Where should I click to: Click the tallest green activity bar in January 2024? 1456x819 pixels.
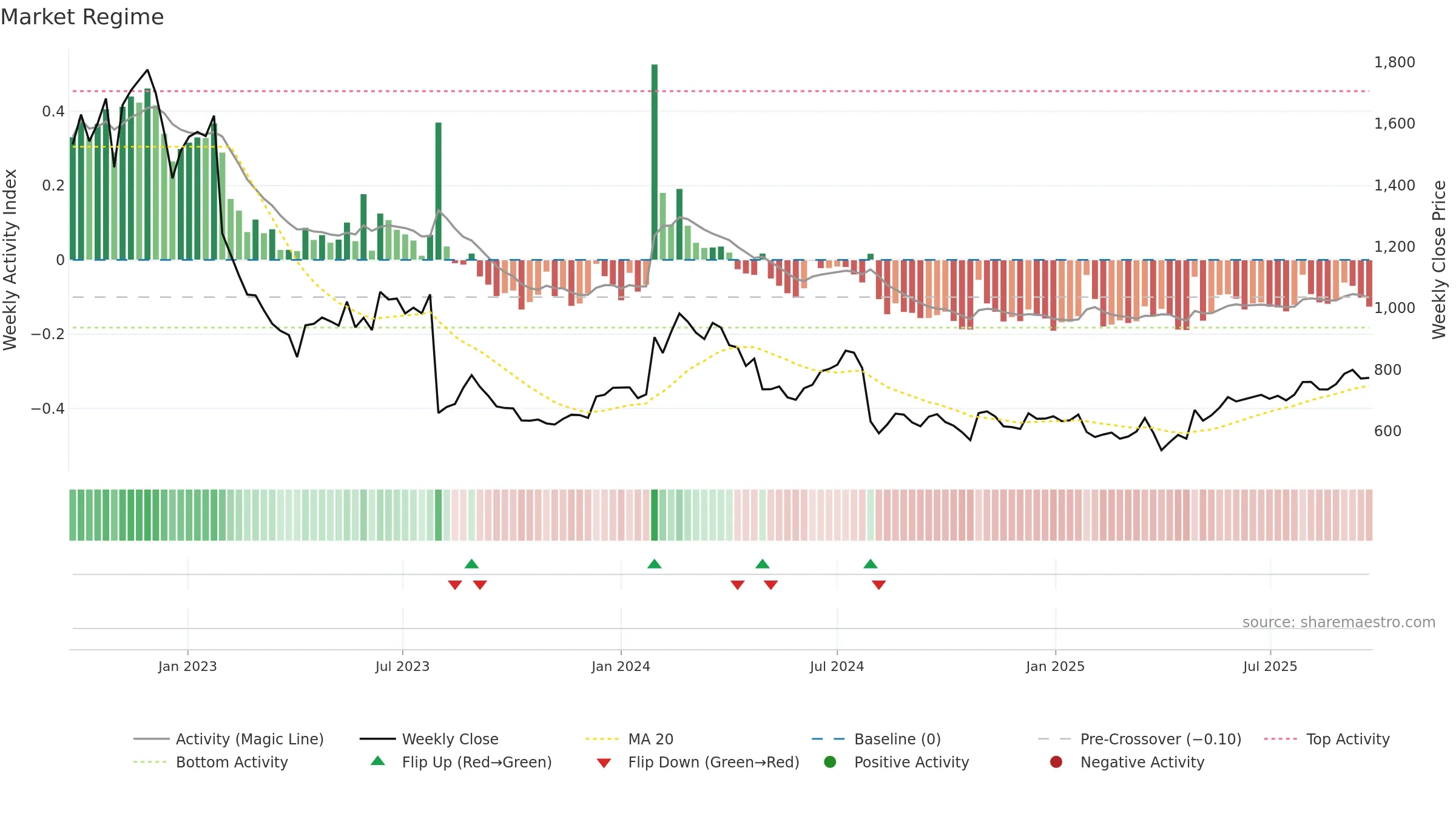pyautogui.click(x=655, y=162)
